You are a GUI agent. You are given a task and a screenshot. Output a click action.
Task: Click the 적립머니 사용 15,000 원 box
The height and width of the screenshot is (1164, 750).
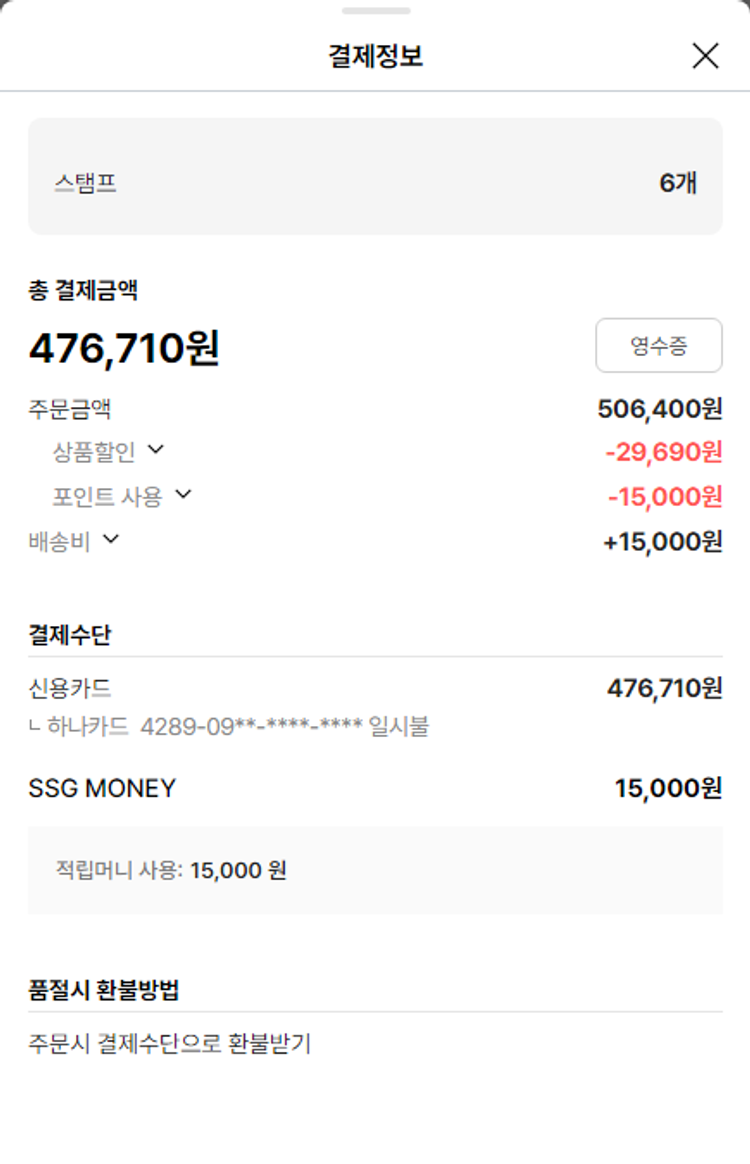point(374,870)
